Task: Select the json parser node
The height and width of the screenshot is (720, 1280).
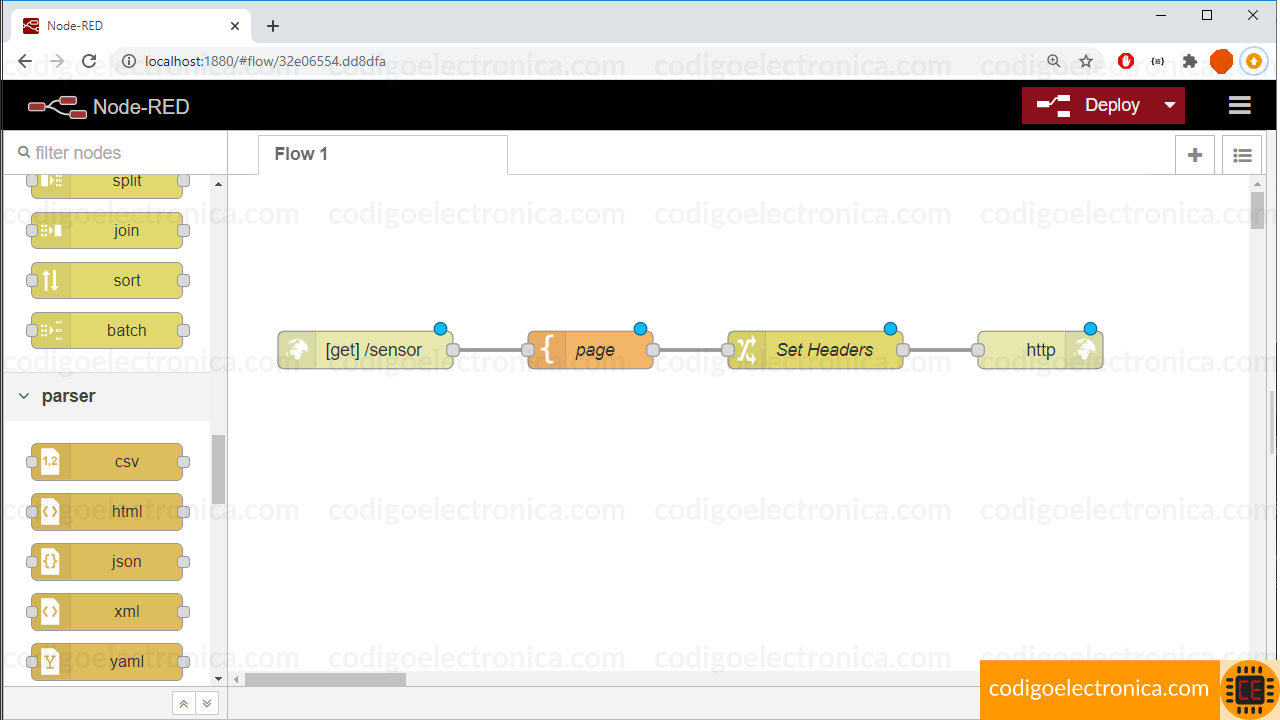Action: click(107, 562)
